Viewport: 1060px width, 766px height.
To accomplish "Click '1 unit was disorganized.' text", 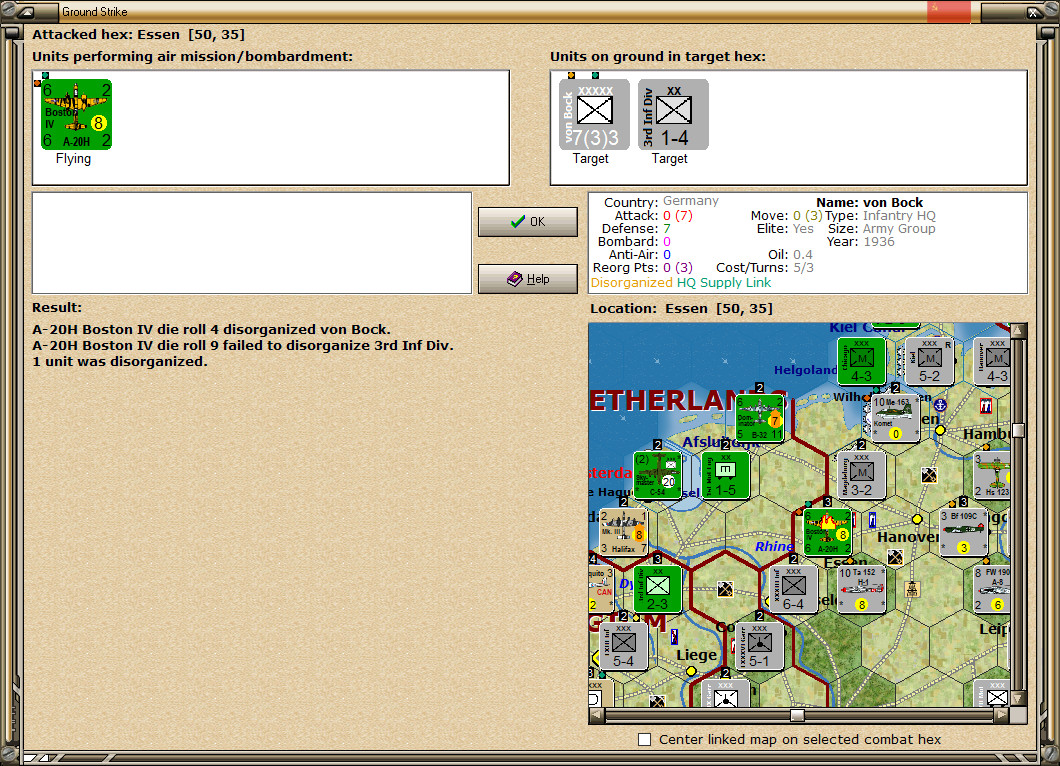I will tap(120, 362).
